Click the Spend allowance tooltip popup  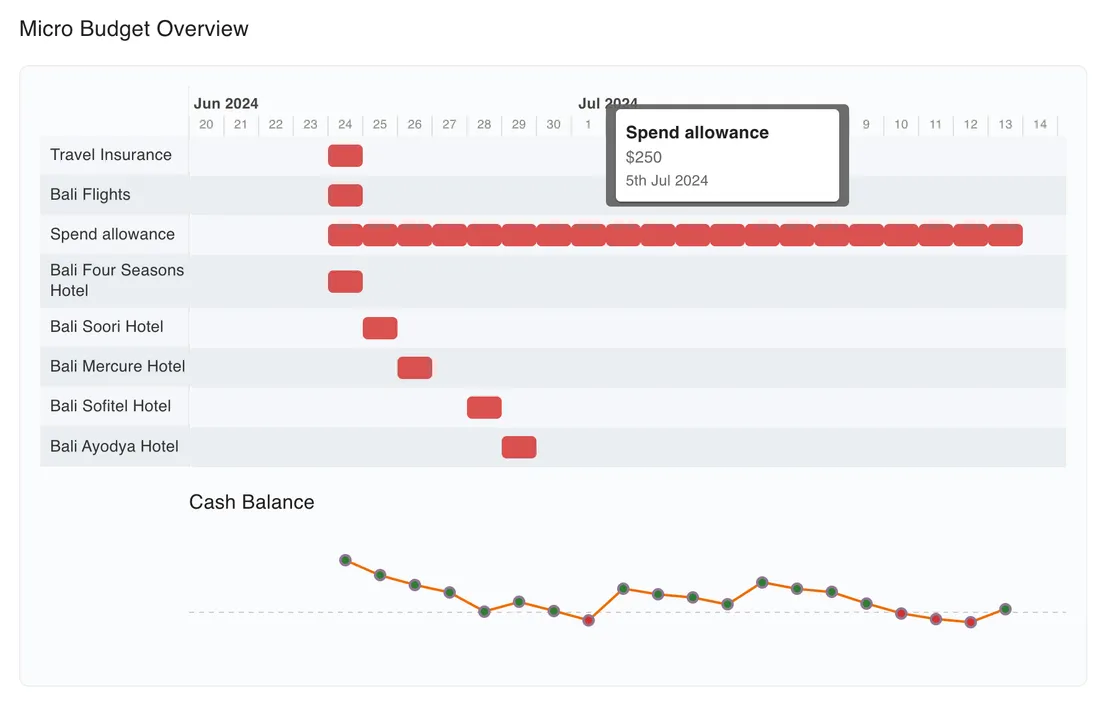click(x=727, y=156)
